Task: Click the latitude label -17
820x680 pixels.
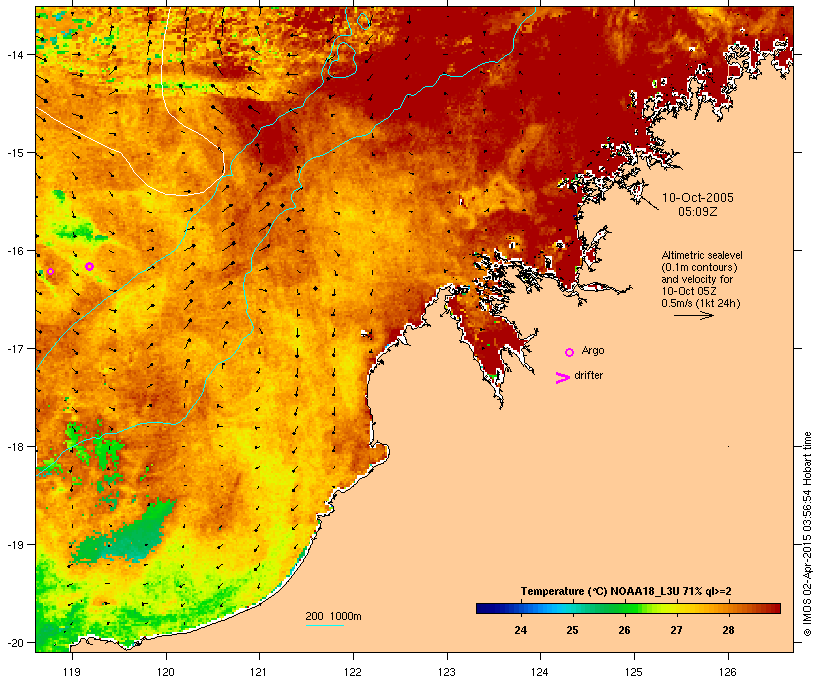Action: 14,349
